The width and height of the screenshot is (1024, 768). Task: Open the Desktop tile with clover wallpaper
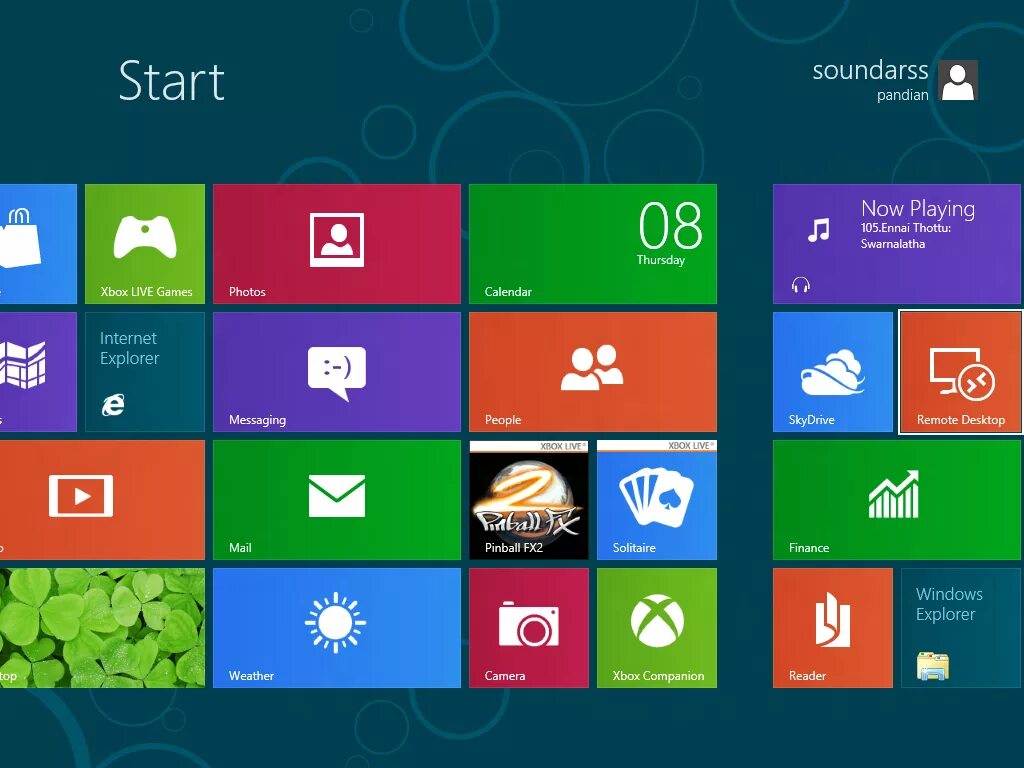[x=102, y=628]
